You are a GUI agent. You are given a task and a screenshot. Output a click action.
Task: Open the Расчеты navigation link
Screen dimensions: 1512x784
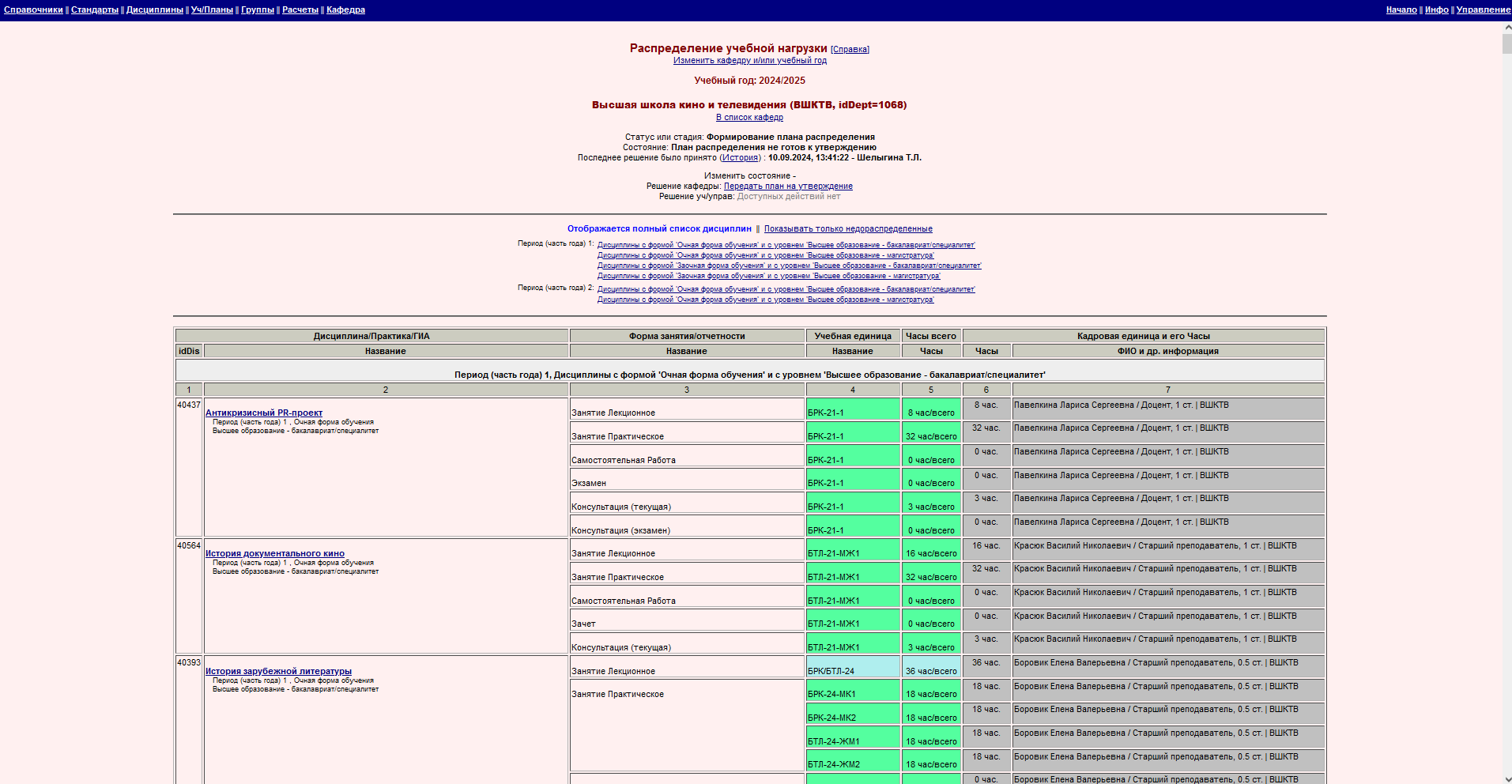click(x=300, y=9)
